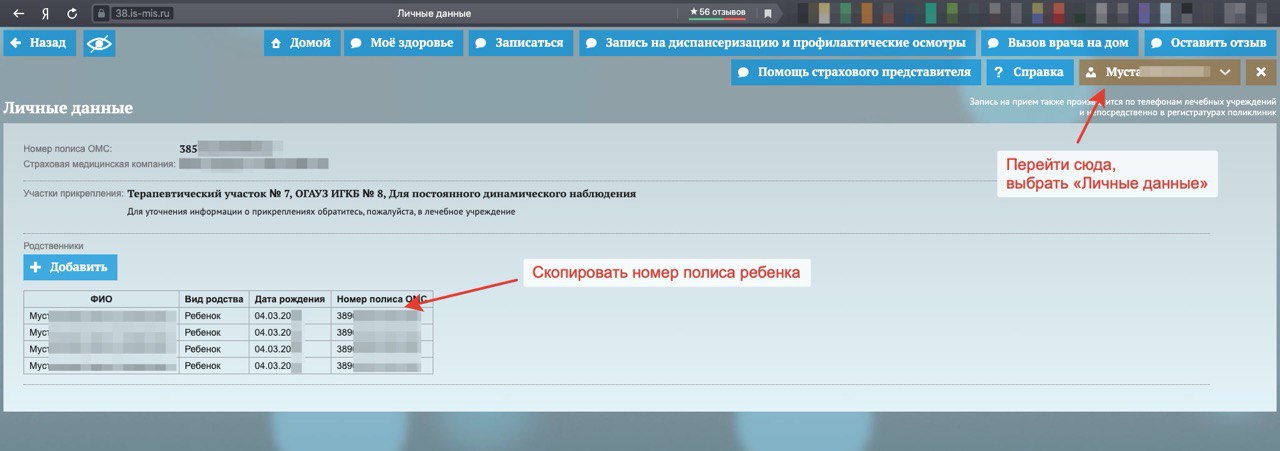
Task: Click the Номер полиса ОМС column header
Action: pyautogui.click(x=382, y=299)
